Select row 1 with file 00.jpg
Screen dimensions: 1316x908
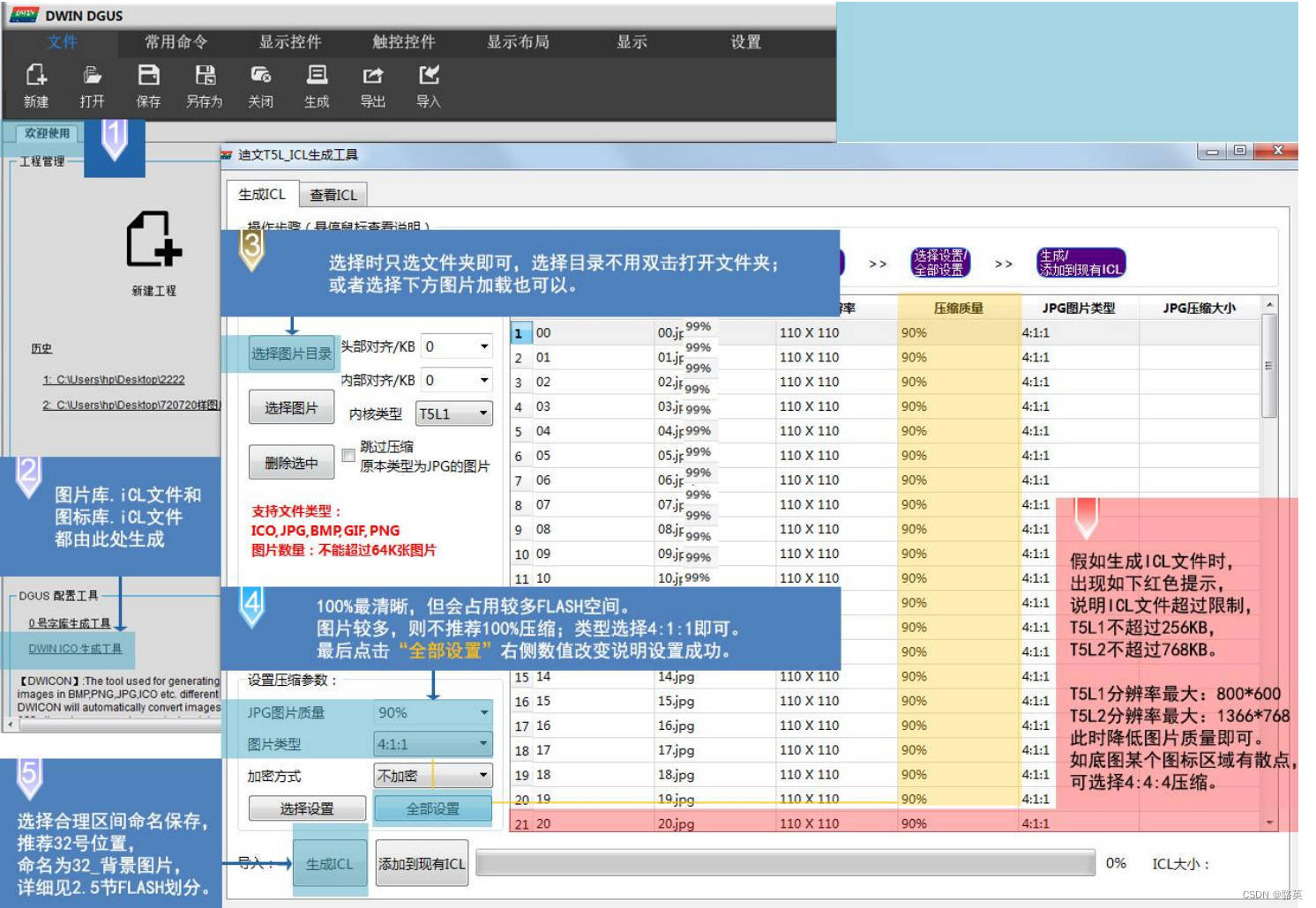[886, 332]
